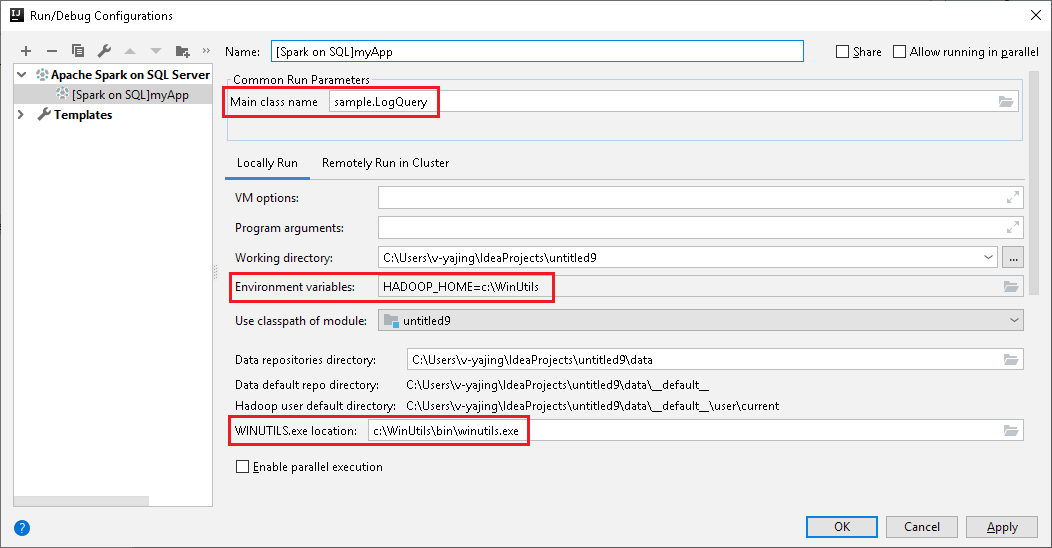Select [Spark on SQL]myApp tree item
The image size is (1052, 548).
113,95
